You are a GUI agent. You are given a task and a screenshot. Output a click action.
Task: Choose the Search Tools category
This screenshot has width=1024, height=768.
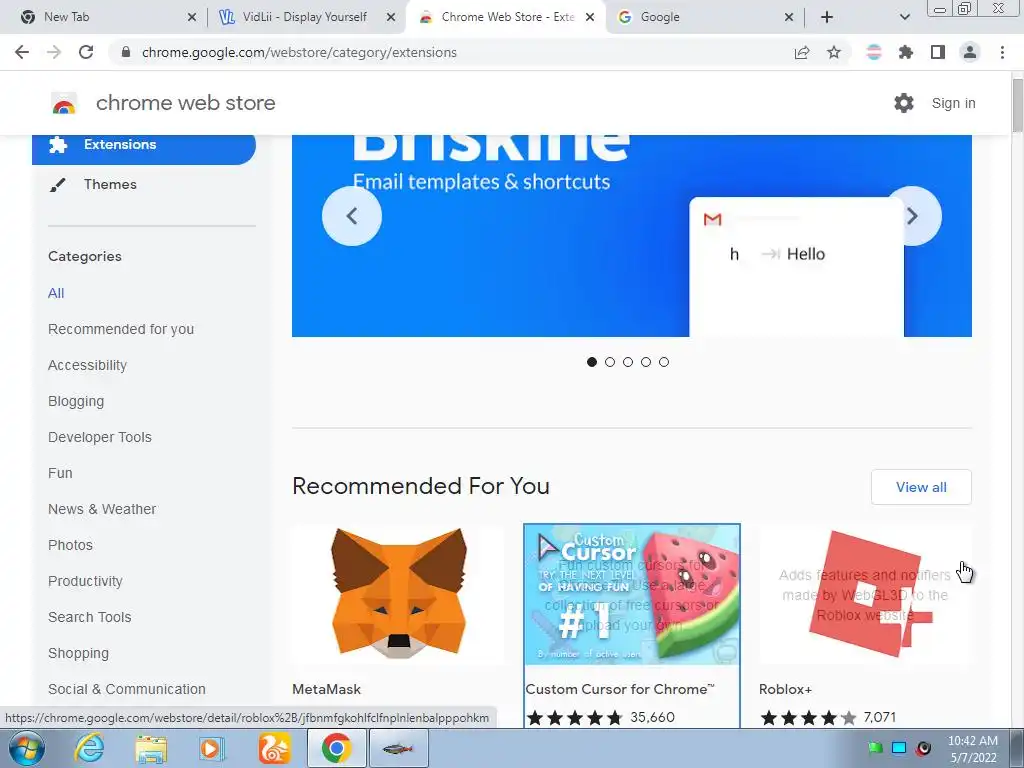89,617
